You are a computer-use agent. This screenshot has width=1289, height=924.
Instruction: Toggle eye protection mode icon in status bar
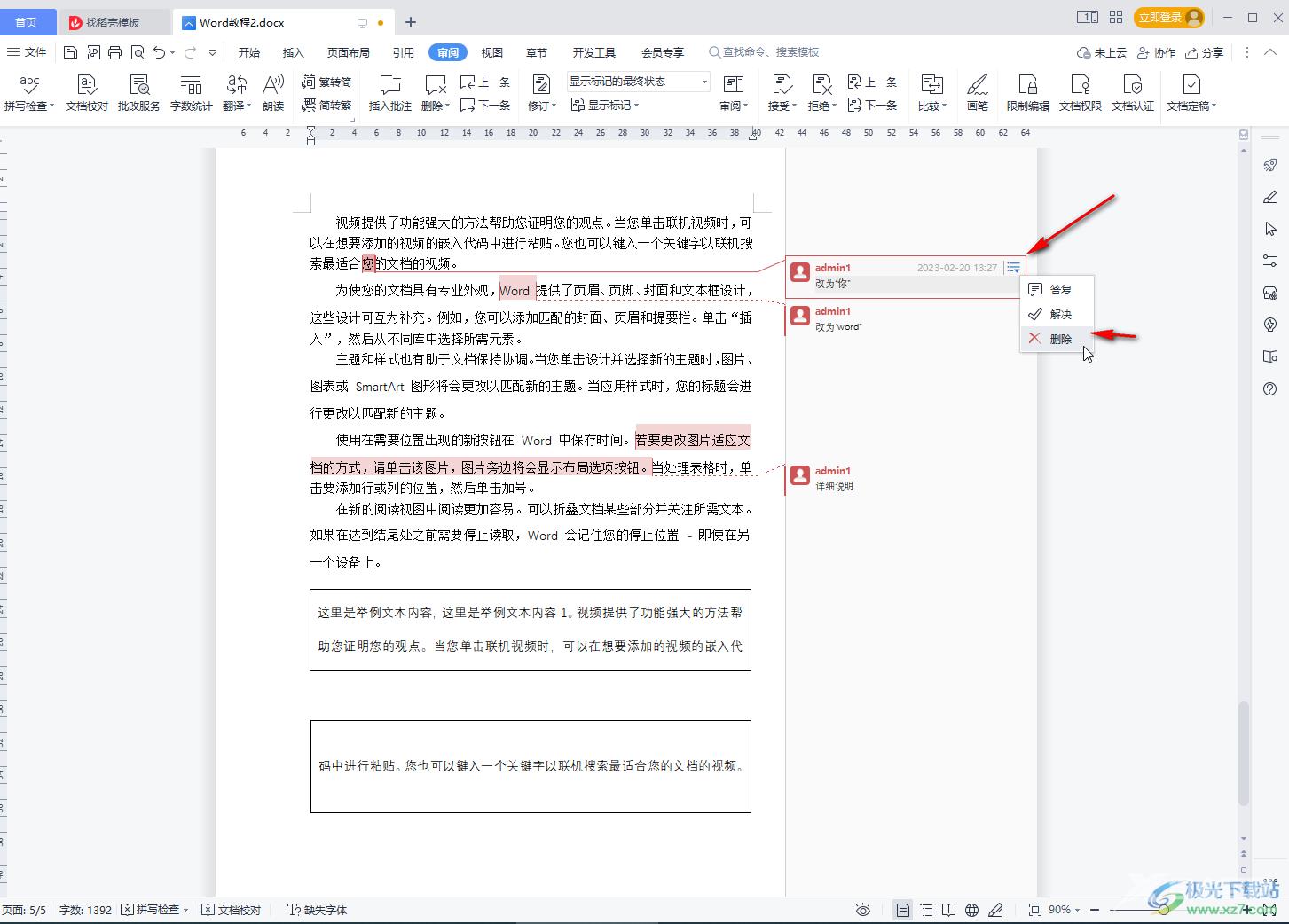coord(863,910)
